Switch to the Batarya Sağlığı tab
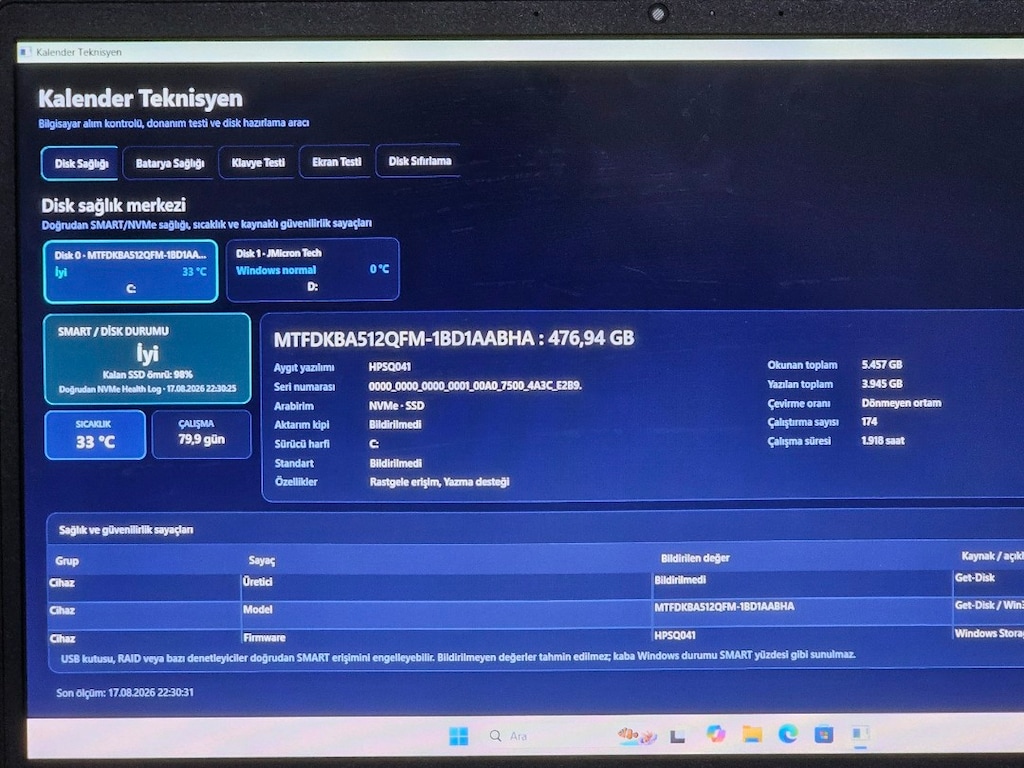1024x768 pixels. 170,163
